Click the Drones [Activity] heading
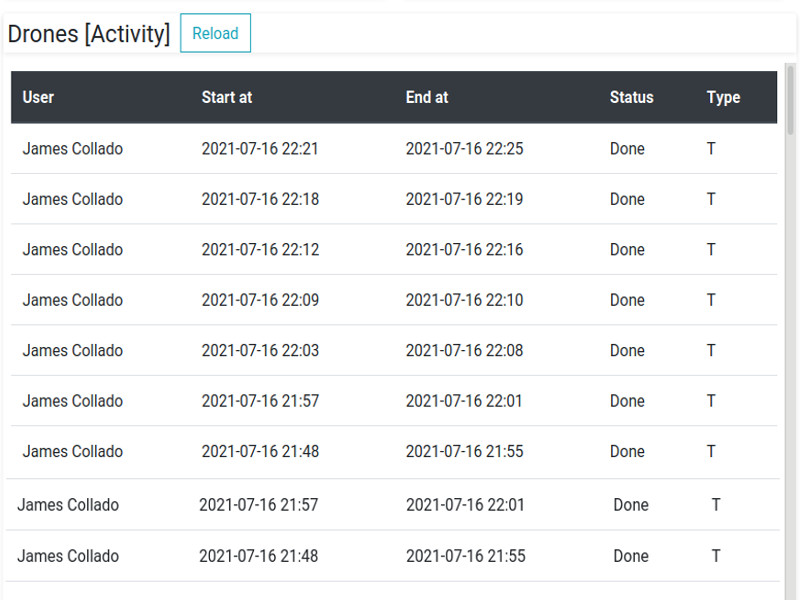The image size is (800, 600). [x=89, y=34]
